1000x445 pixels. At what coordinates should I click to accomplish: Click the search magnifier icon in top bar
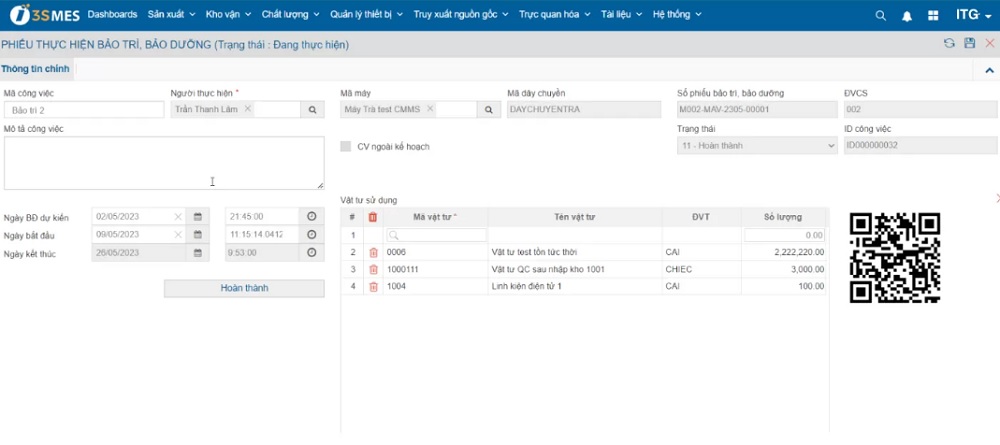point(880,15)
